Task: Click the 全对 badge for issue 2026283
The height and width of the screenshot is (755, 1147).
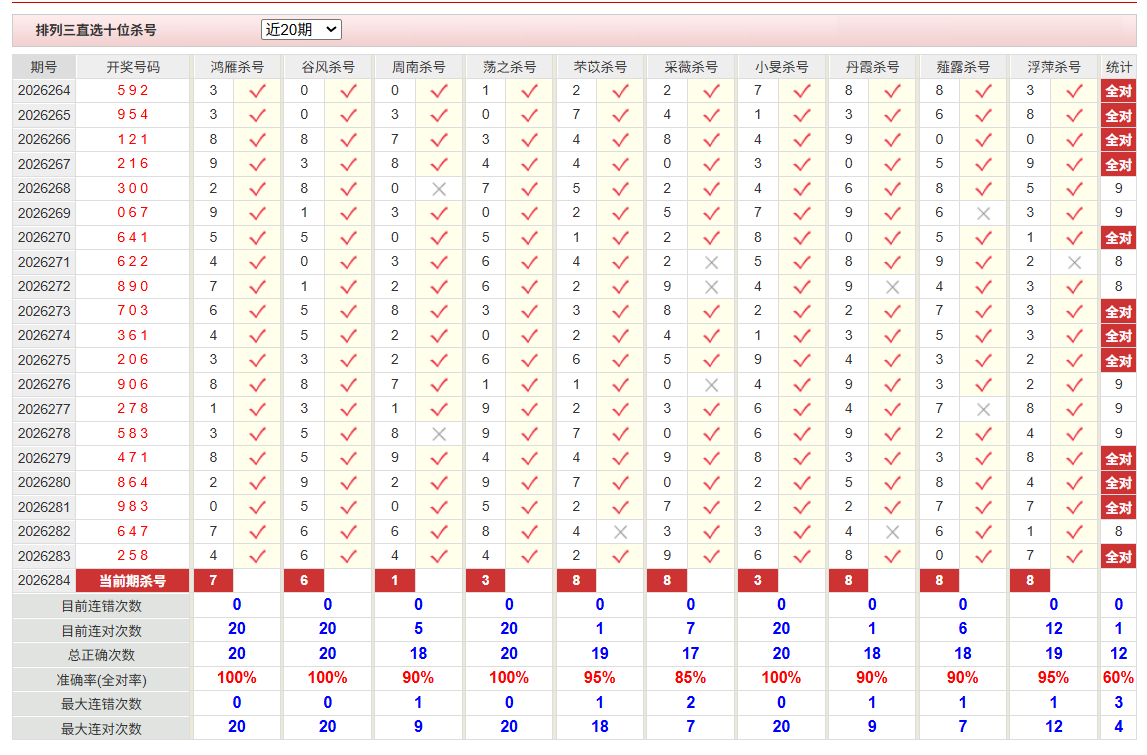Action: [1118, 557]
